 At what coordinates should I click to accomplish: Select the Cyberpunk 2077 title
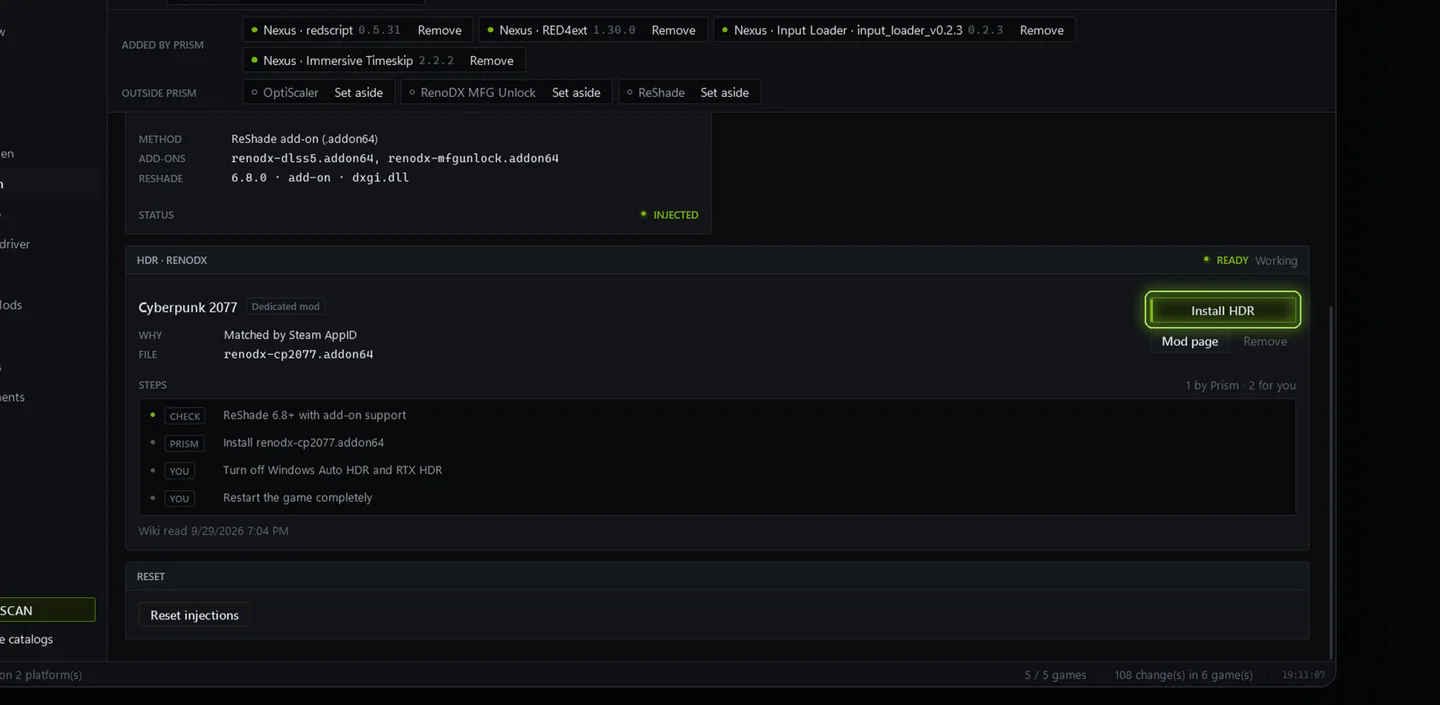(x=188, y=307)
